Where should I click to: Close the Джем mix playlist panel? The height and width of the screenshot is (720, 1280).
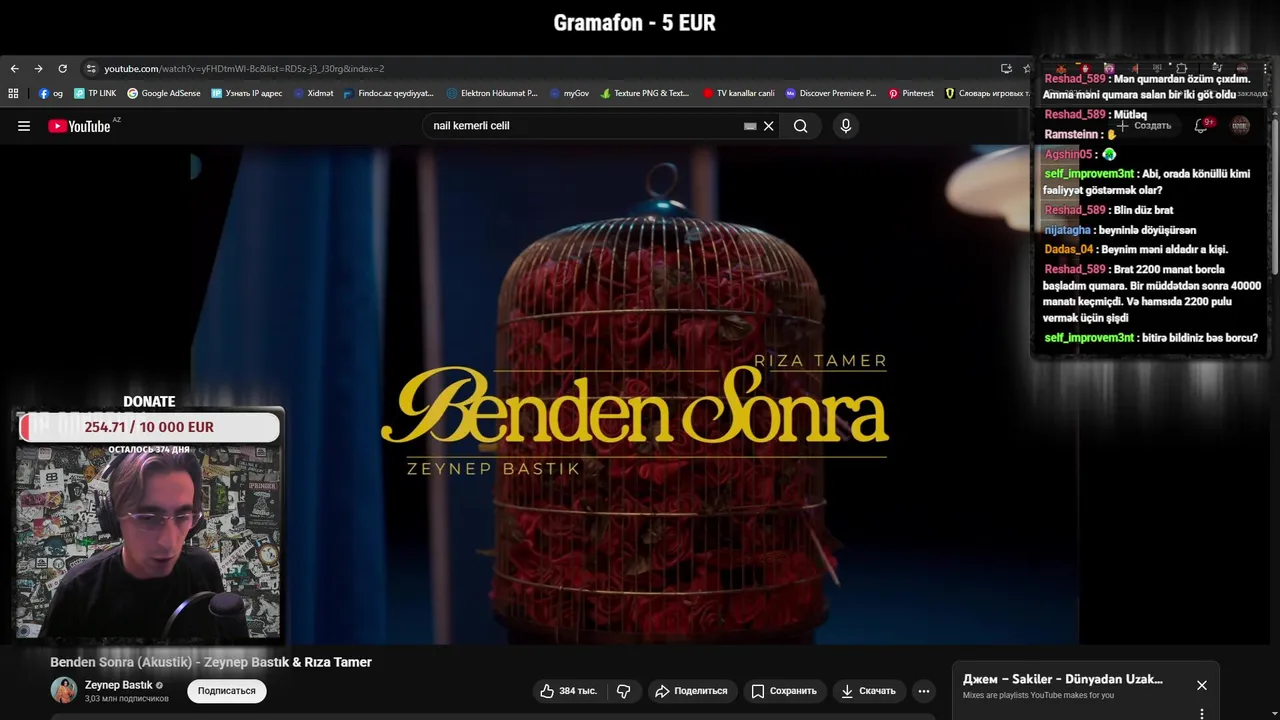pos(1202,685)
